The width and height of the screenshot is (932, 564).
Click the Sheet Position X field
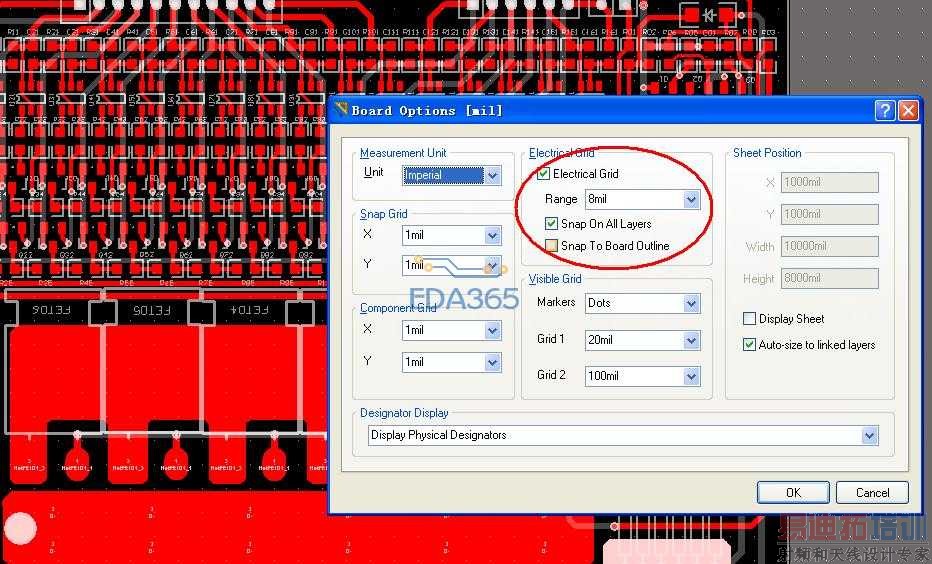pyautogui.click(x=830, y=182)
